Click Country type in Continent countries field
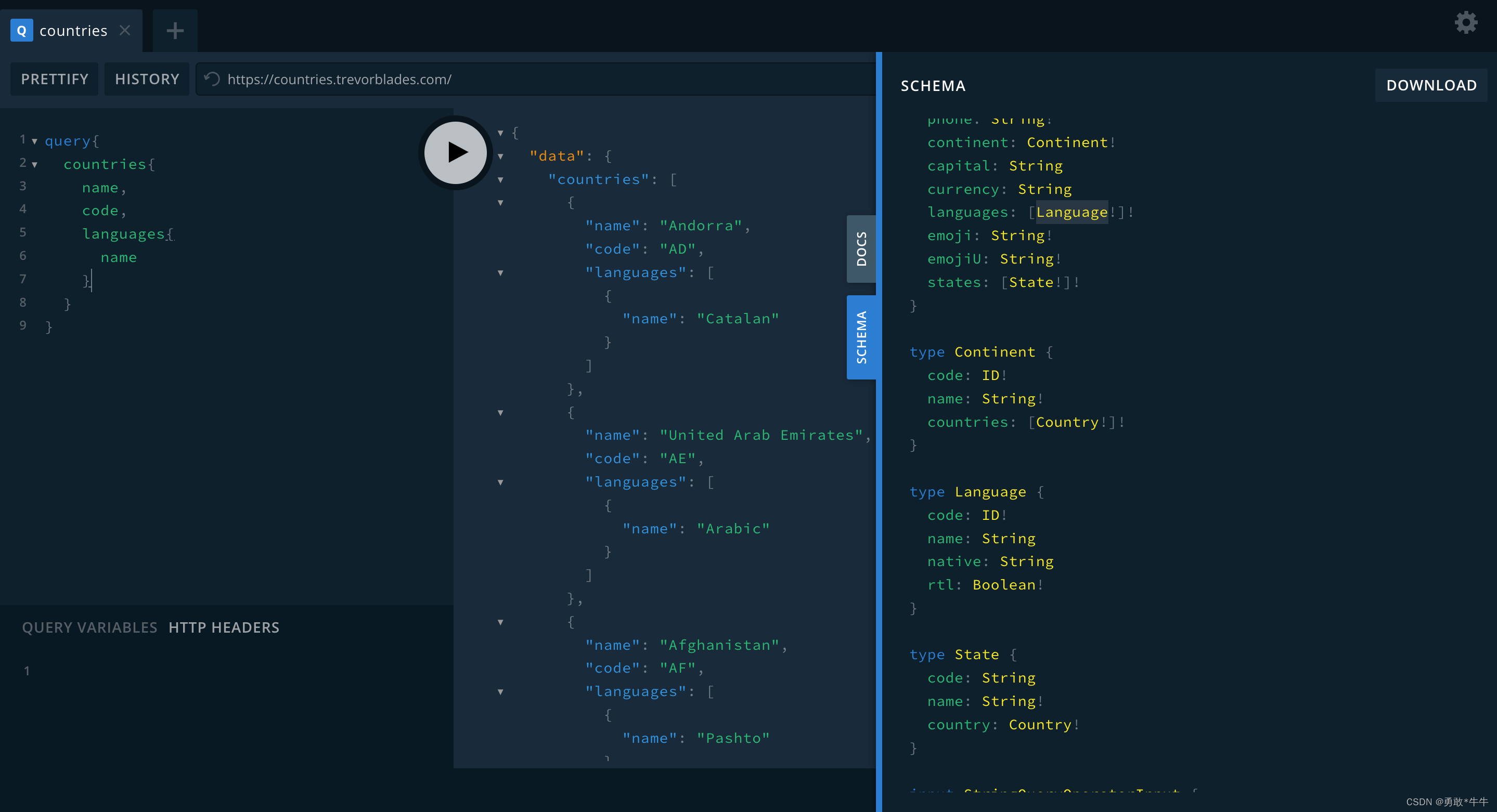The width and height of the screenshot is (1497, 812). coord(1067,422)
